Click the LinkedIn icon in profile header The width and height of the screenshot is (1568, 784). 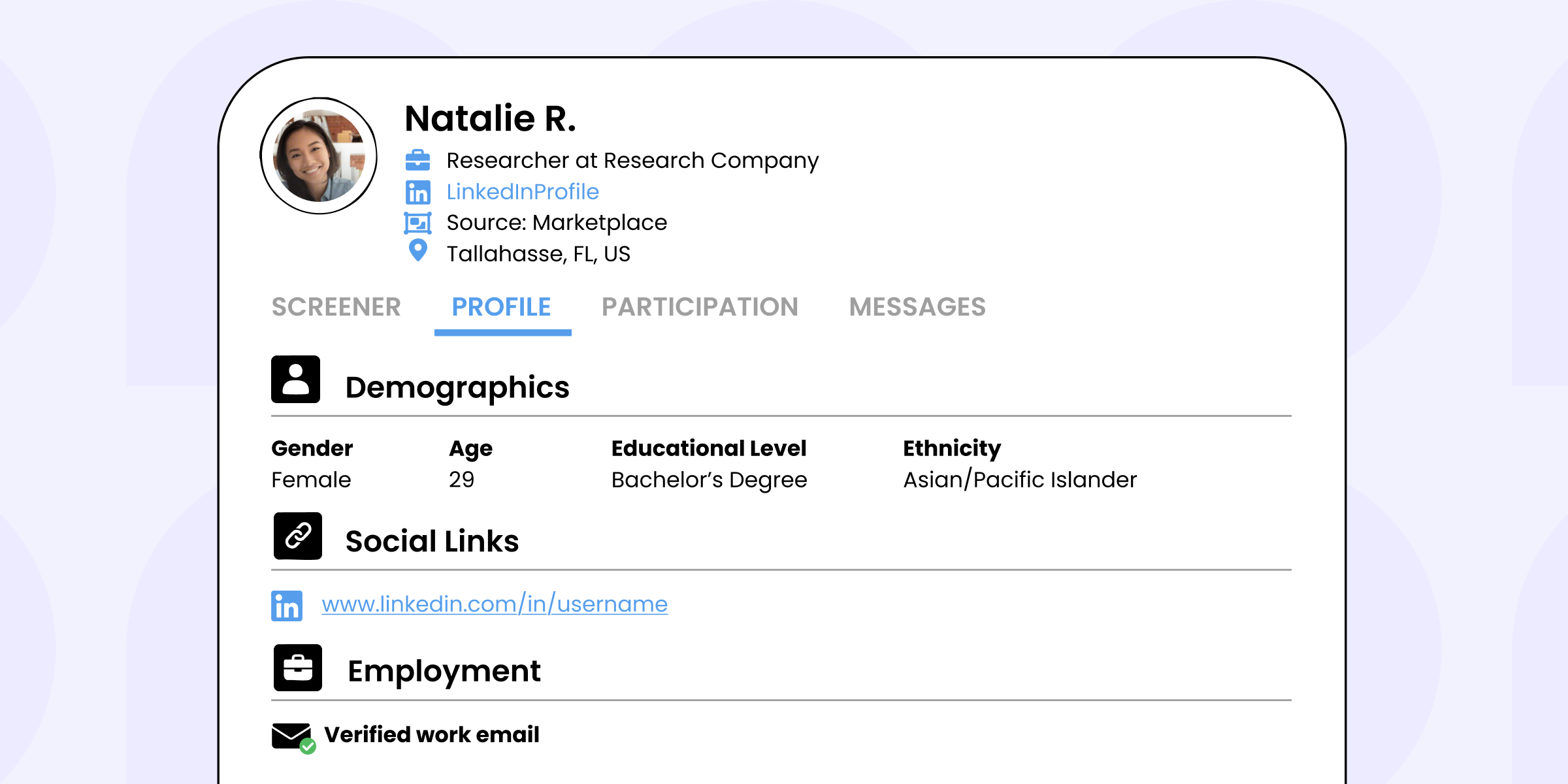pos(417,192)
